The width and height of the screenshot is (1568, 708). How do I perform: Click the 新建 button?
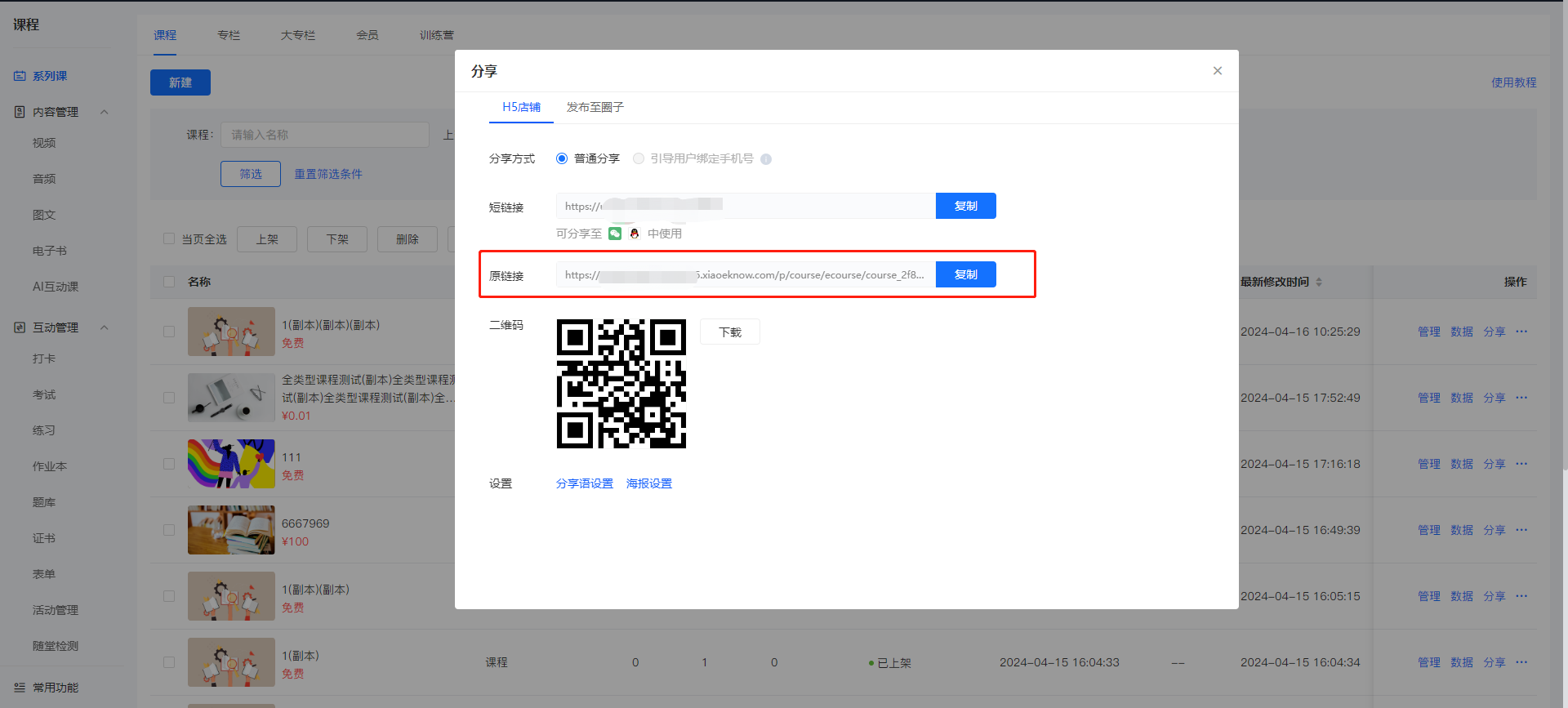coord(180,82)
